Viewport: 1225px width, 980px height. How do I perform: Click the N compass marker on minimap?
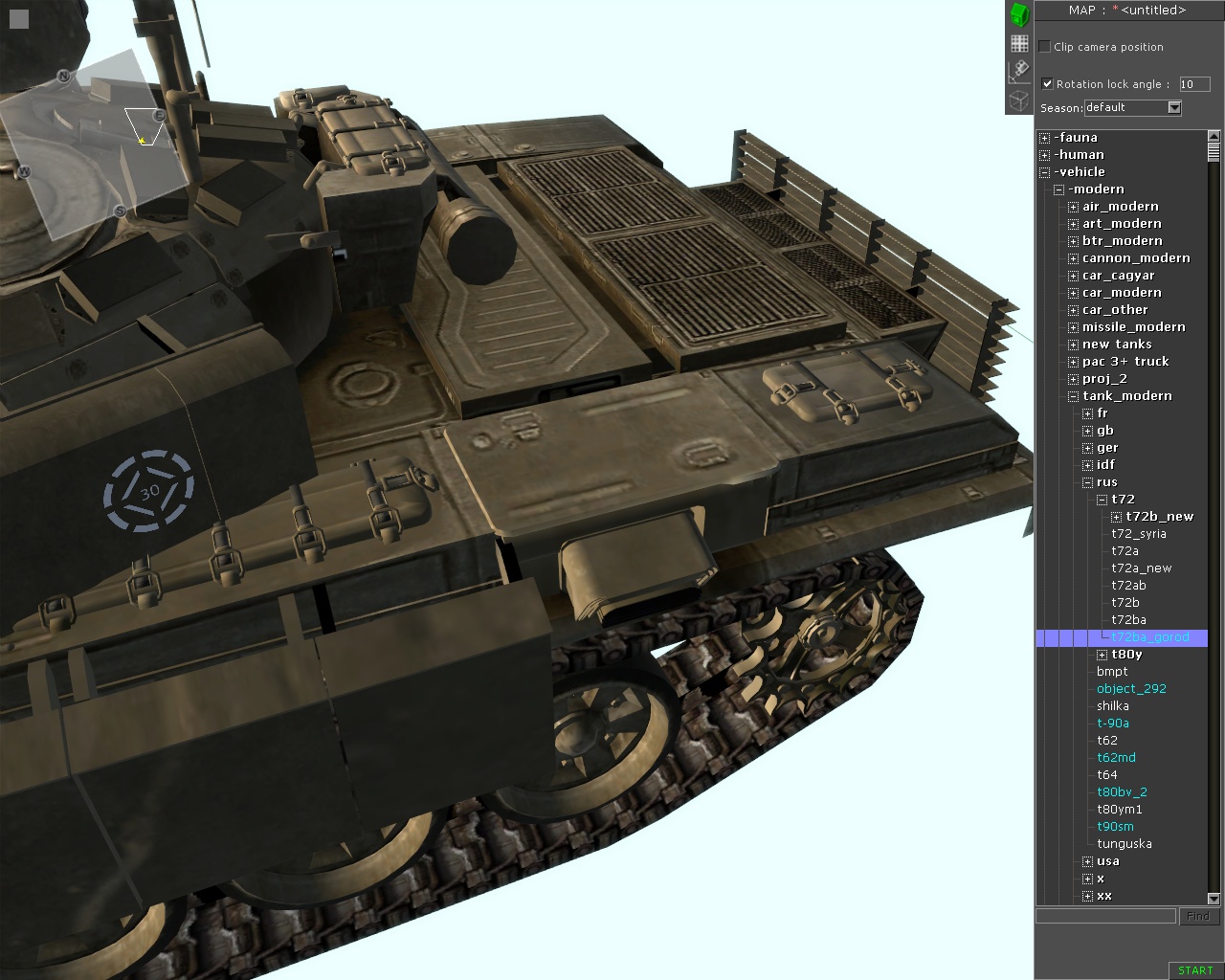click(x=63, y=76)
